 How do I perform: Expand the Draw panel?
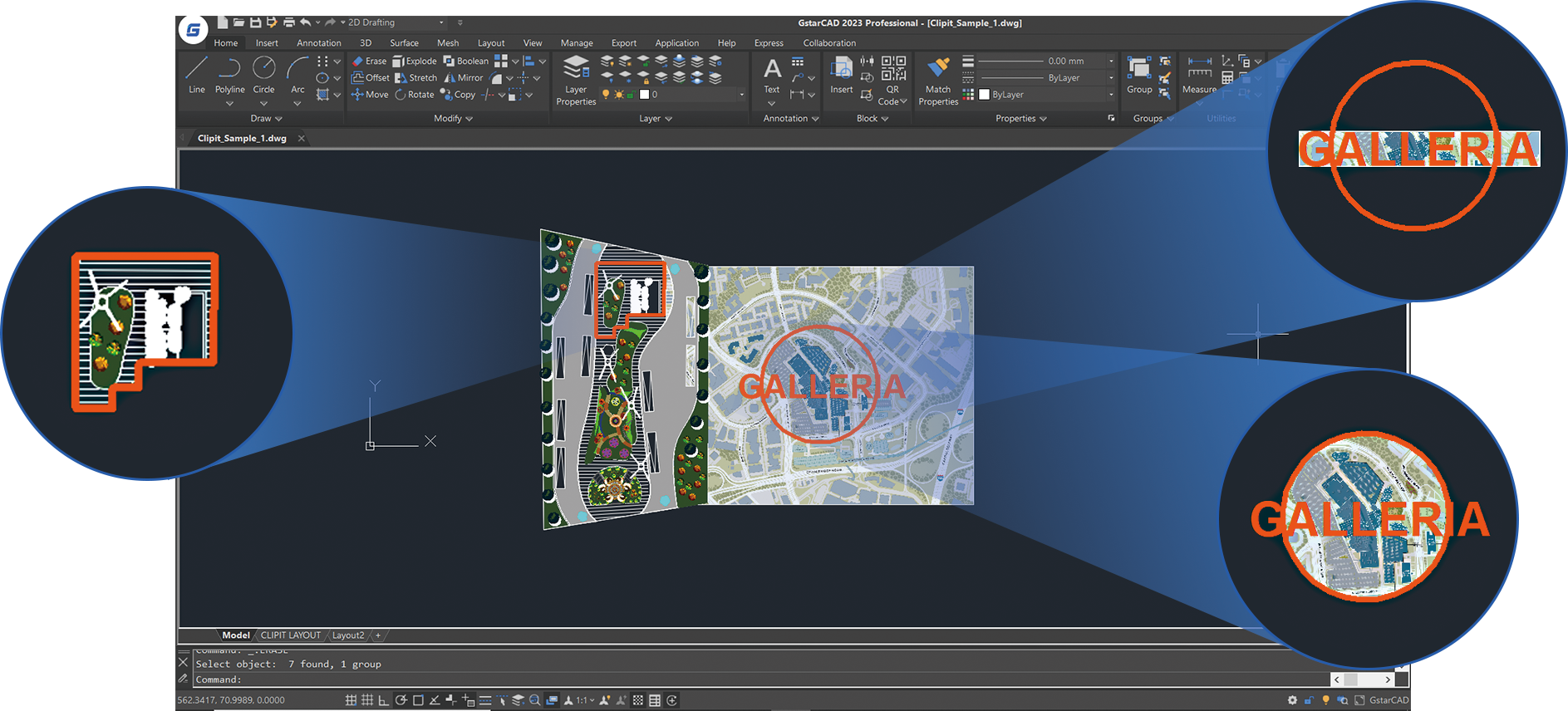click(267, 119)
